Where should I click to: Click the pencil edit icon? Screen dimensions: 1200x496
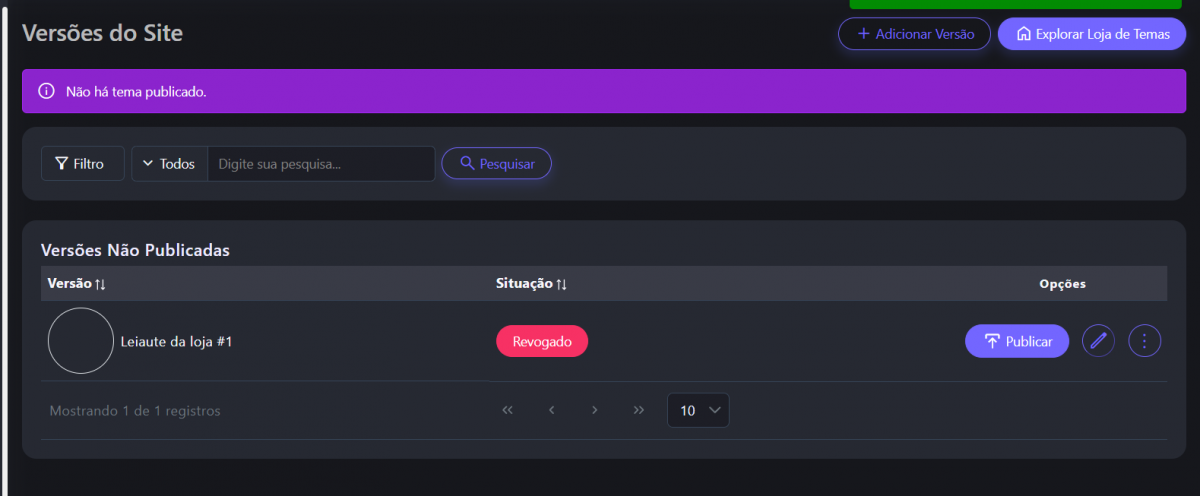click(x=1098, y=341)
